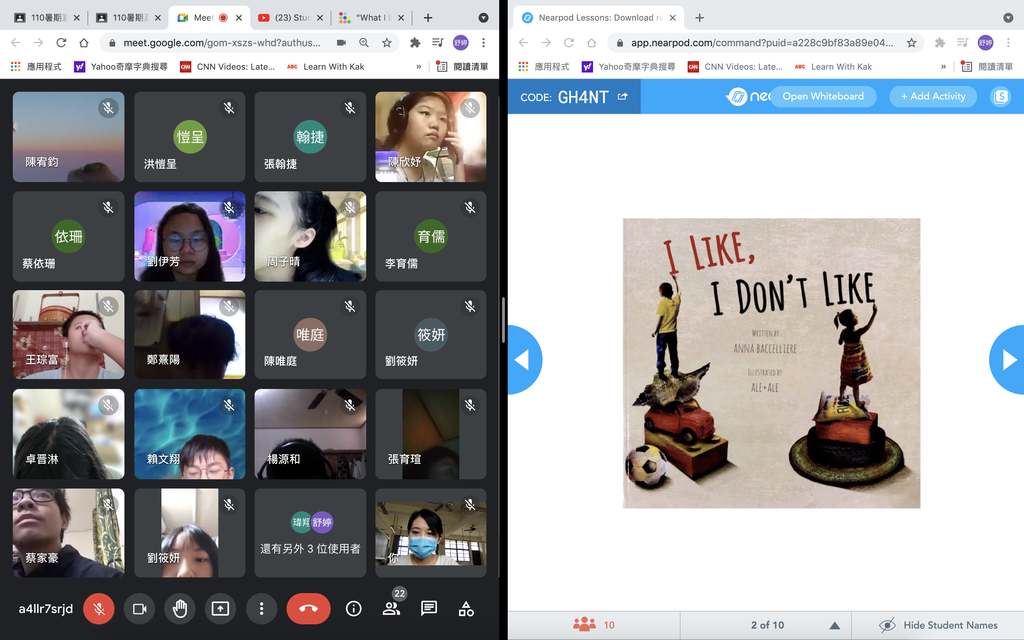
Task: Go to the previous Nearpod slide
Action: (524, 360)
